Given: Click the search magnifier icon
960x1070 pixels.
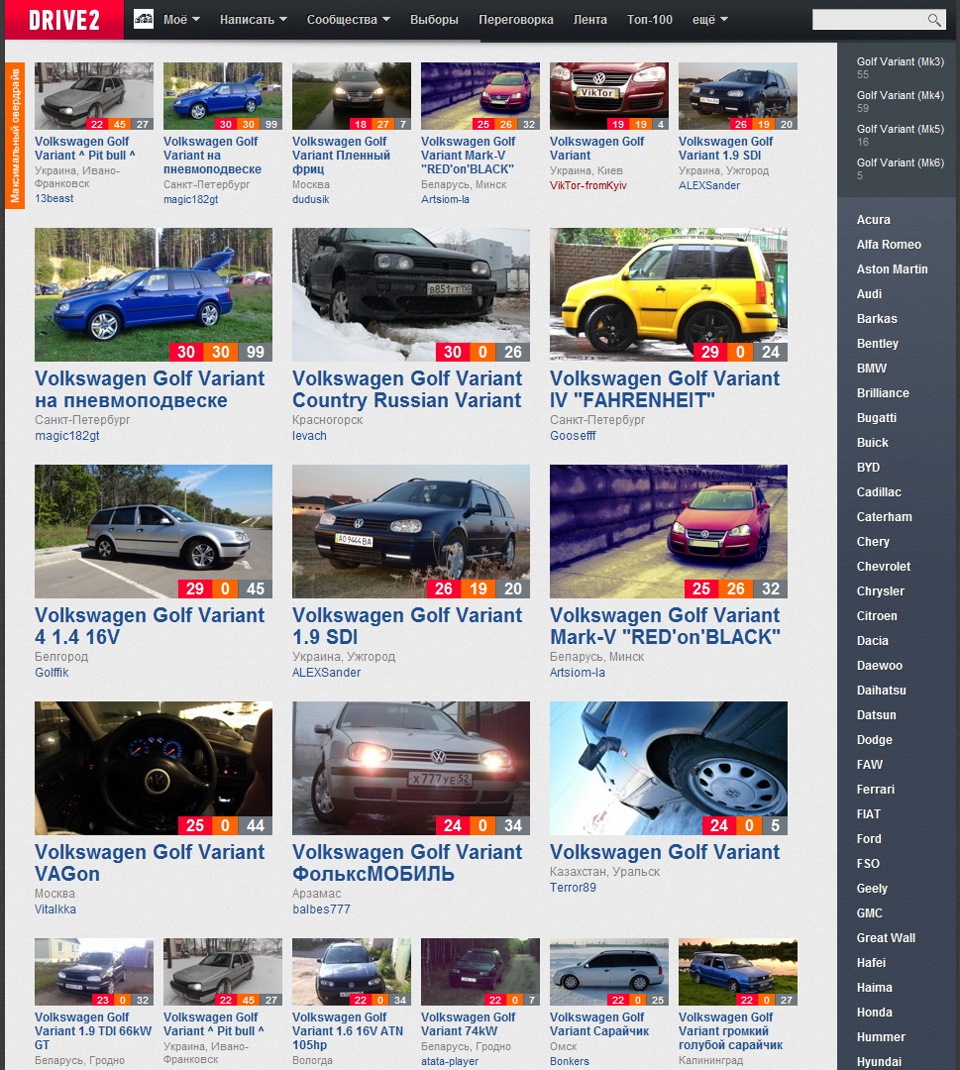Looking at the screenshot, I should click(934, 20).
